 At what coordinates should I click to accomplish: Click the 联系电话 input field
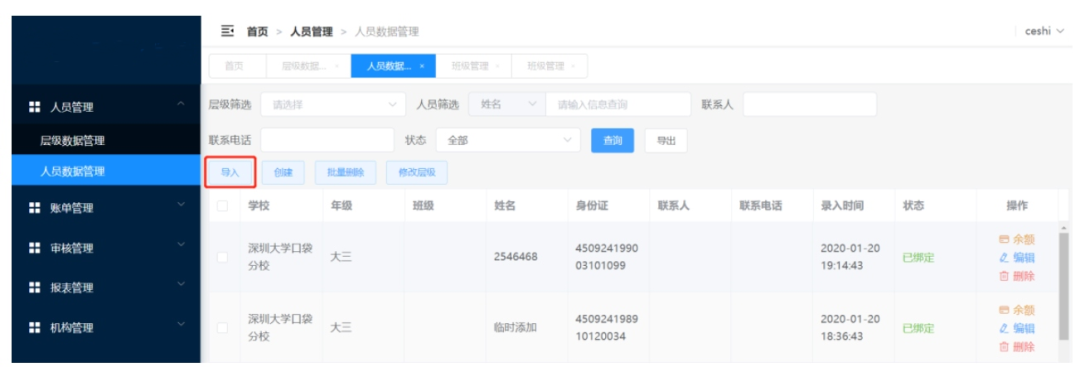pyautogui.click(x=327, y=140)
